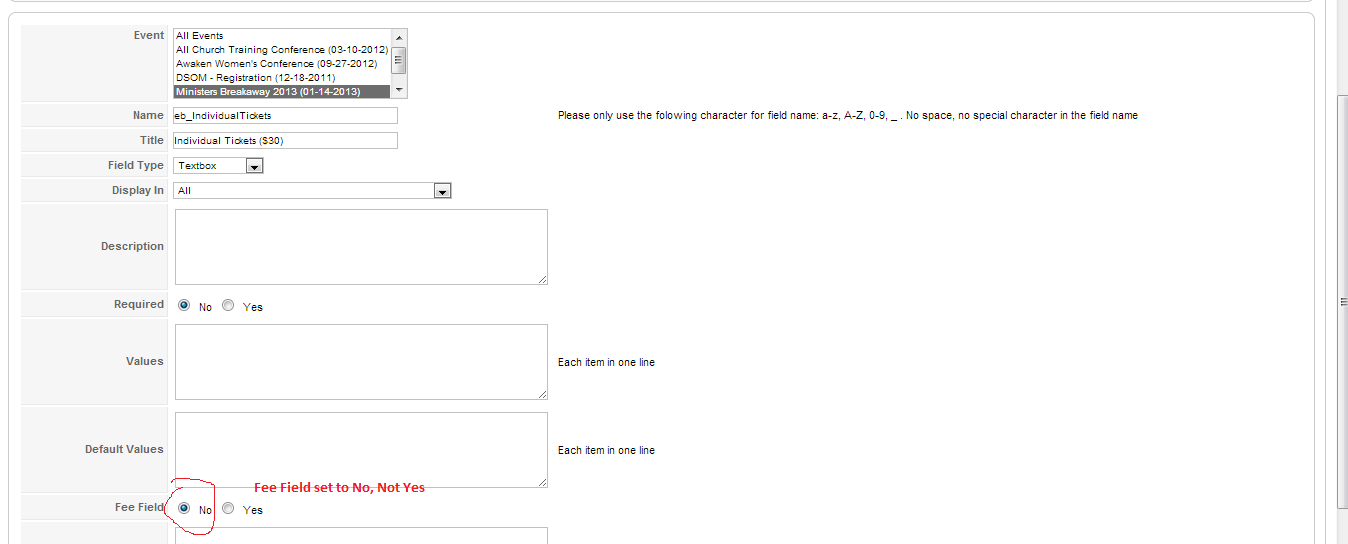Set Fee Field to No
1348x544 pixels.
pos(184,509)
